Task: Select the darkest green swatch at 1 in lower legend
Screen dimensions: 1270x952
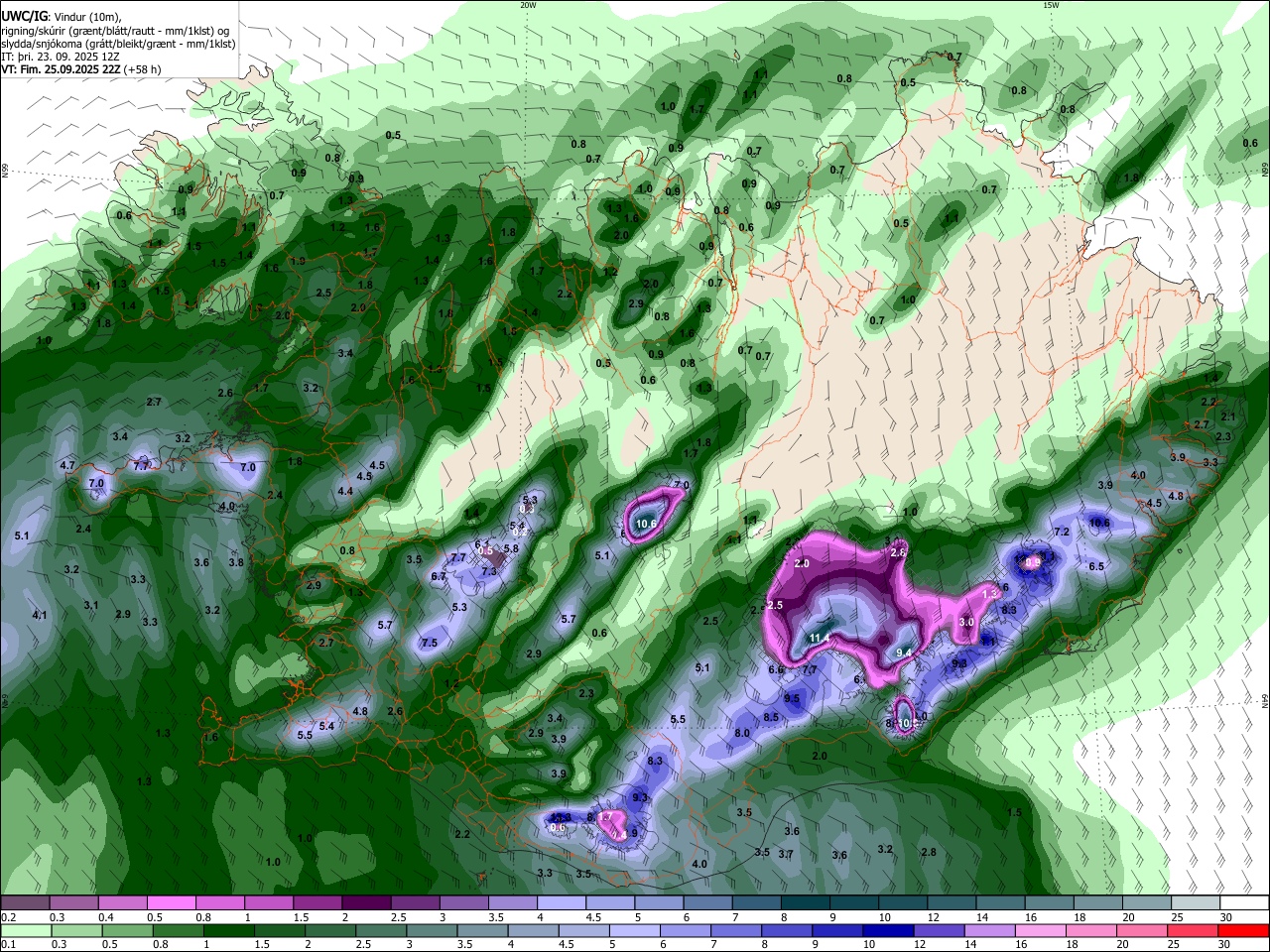Action: [x=229, y=930]
